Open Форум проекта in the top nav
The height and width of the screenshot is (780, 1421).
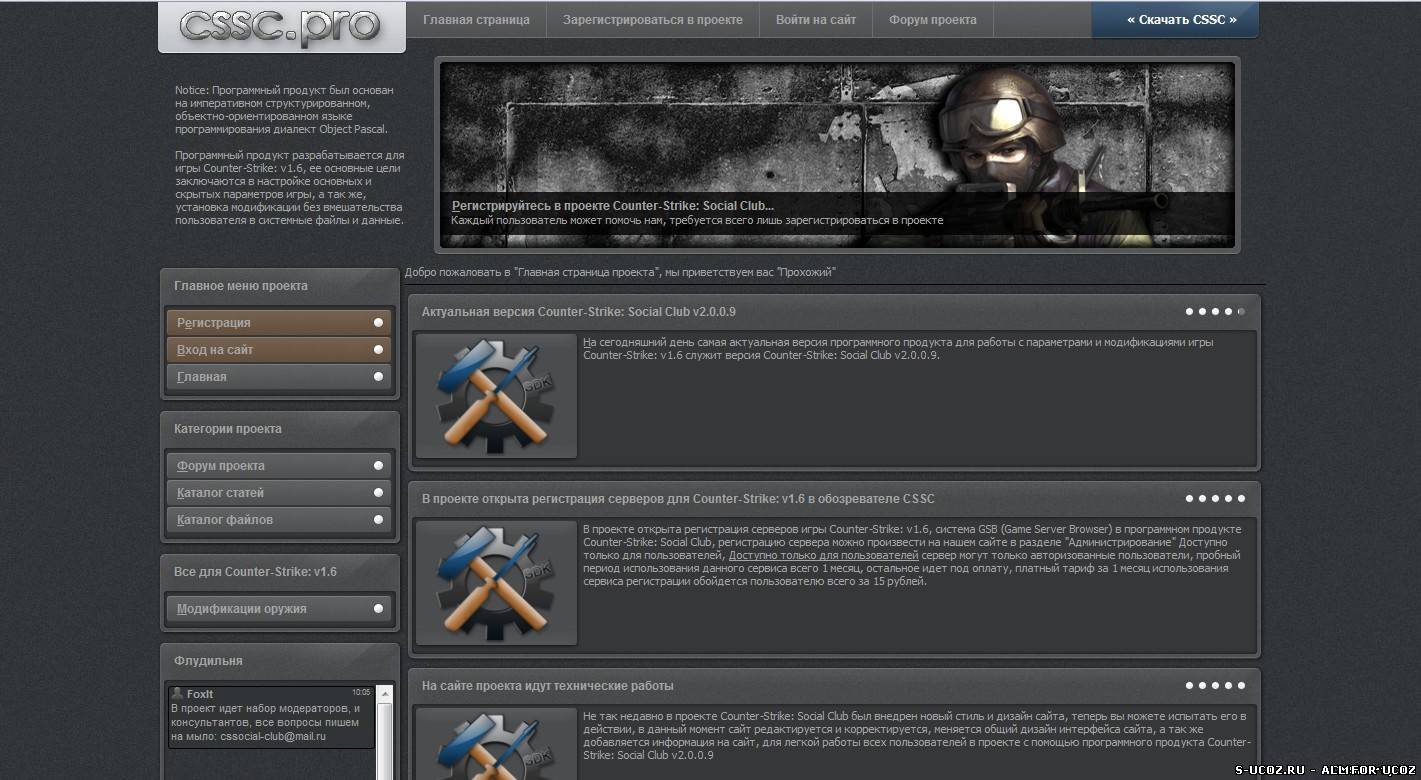[x=933, y=20]
